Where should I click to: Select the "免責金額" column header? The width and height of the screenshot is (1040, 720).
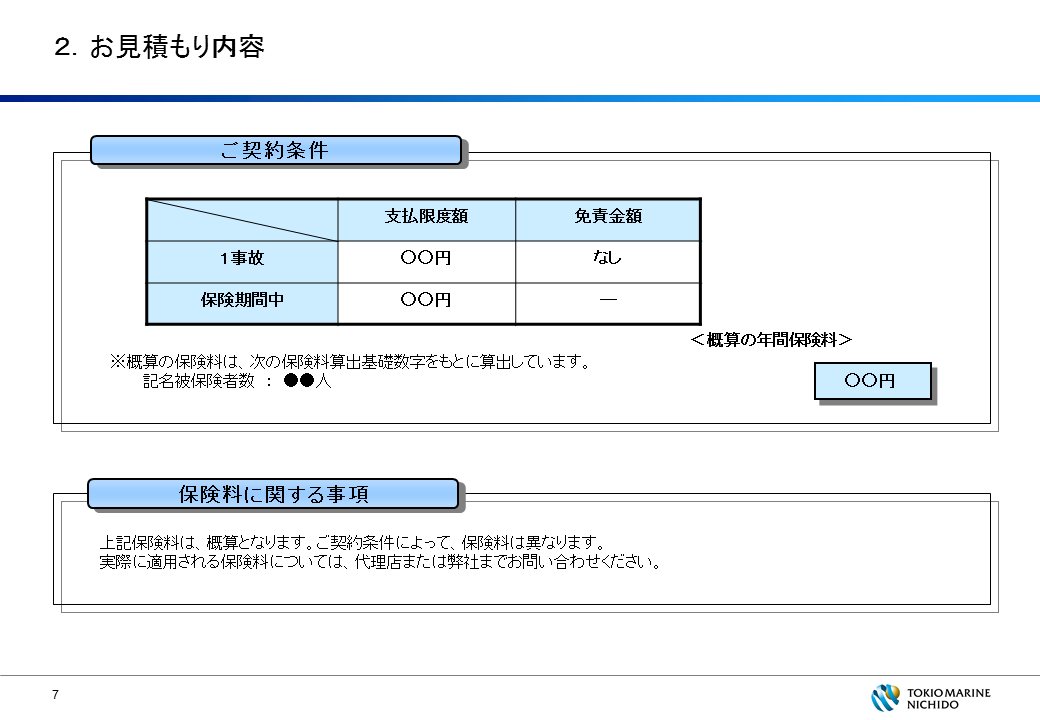click(x=608, y=219)
